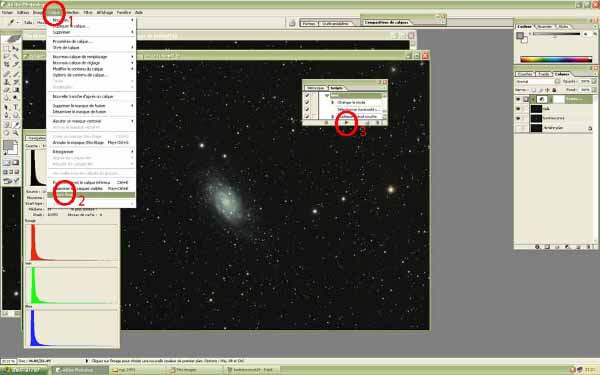Image resolution: width=600 pixels, height=375 pixels.
Task: Select the Zoom magnifier tool
Action: click(16, 132)
